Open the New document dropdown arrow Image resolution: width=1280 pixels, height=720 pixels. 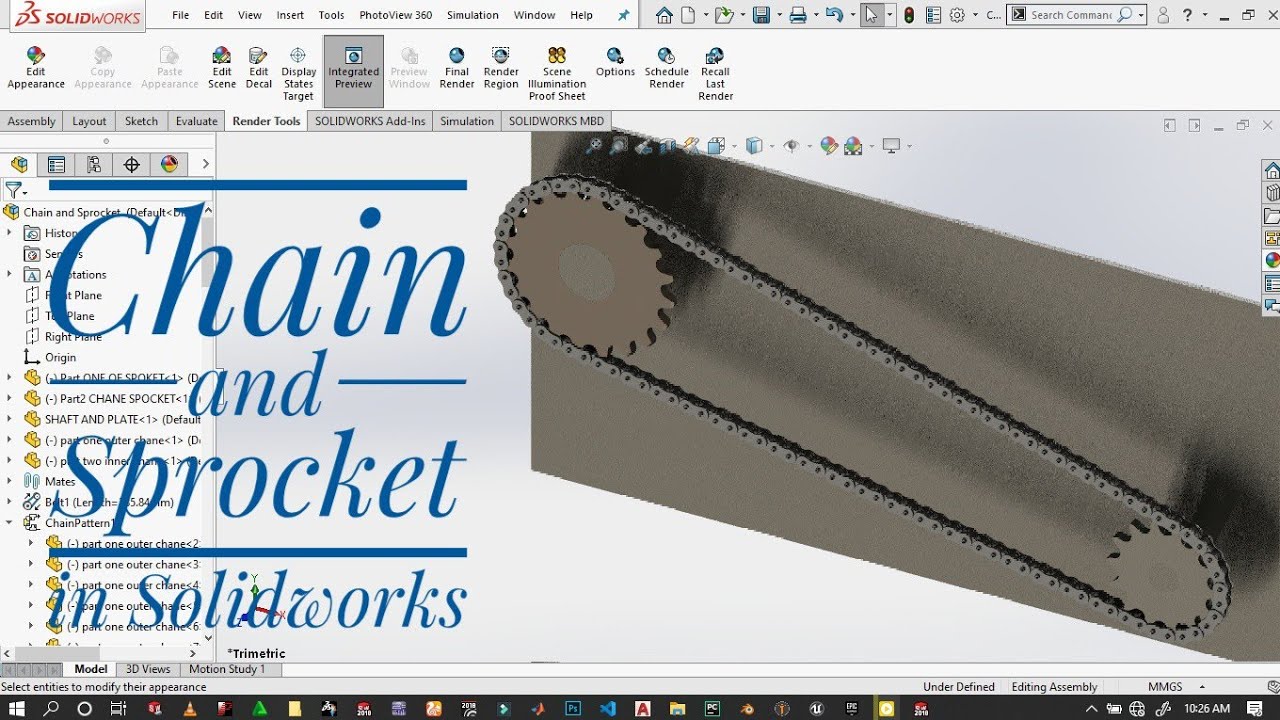point(704,15)
